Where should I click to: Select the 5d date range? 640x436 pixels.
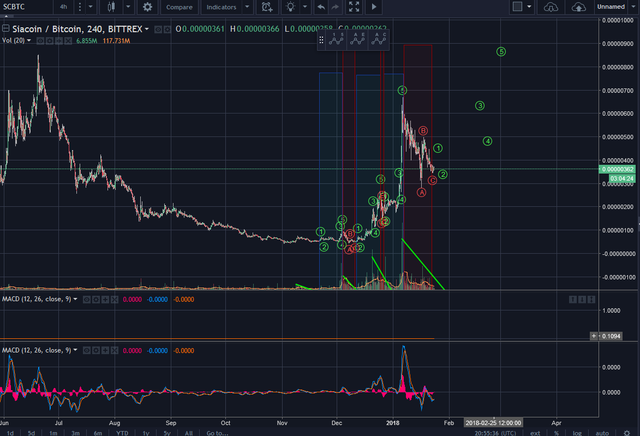coord(31,433)
